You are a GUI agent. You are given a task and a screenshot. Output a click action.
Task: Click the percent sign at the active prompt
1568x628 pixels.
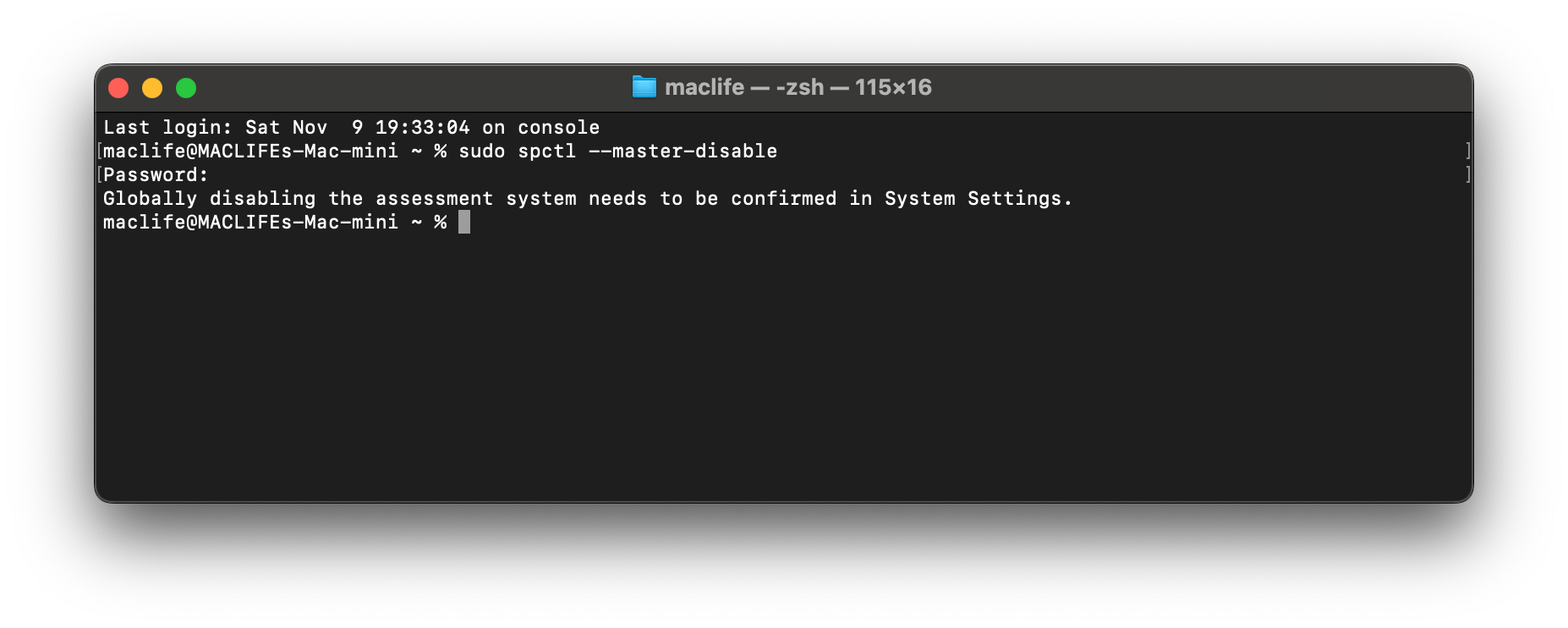pyautogui.click(x=440, y=222)
